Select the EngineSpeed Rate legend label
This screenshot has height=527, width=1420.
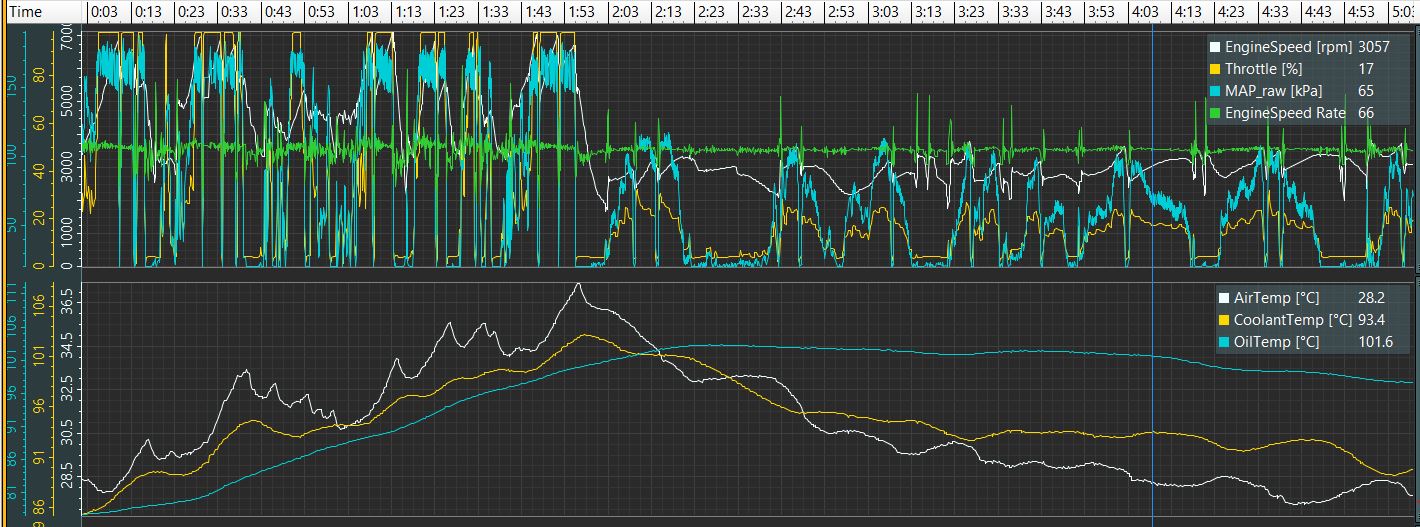click(x=1285, y=113)
